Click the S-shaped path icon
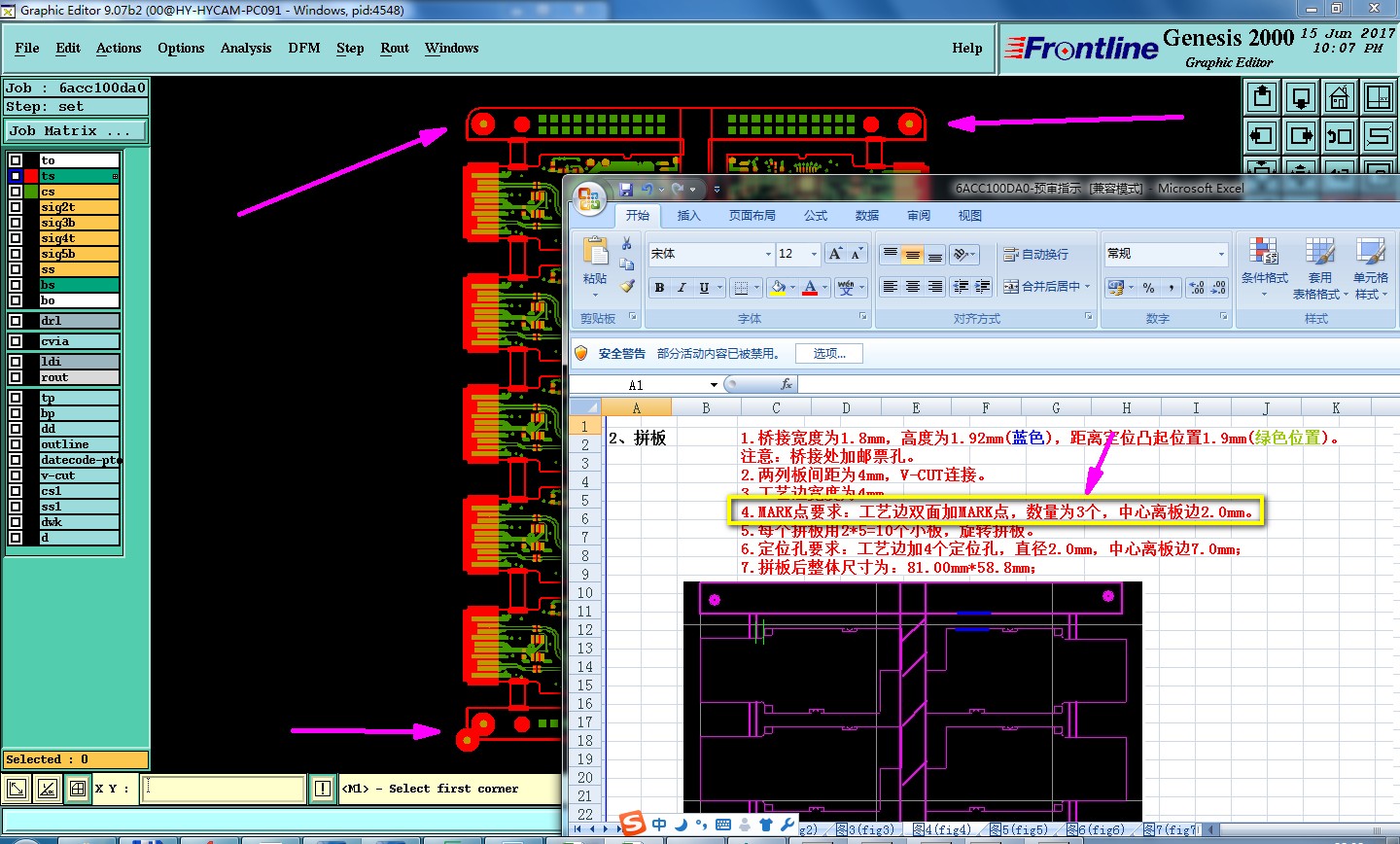The width and height of the screenshot is (1400, 844). click(1379, 136)
